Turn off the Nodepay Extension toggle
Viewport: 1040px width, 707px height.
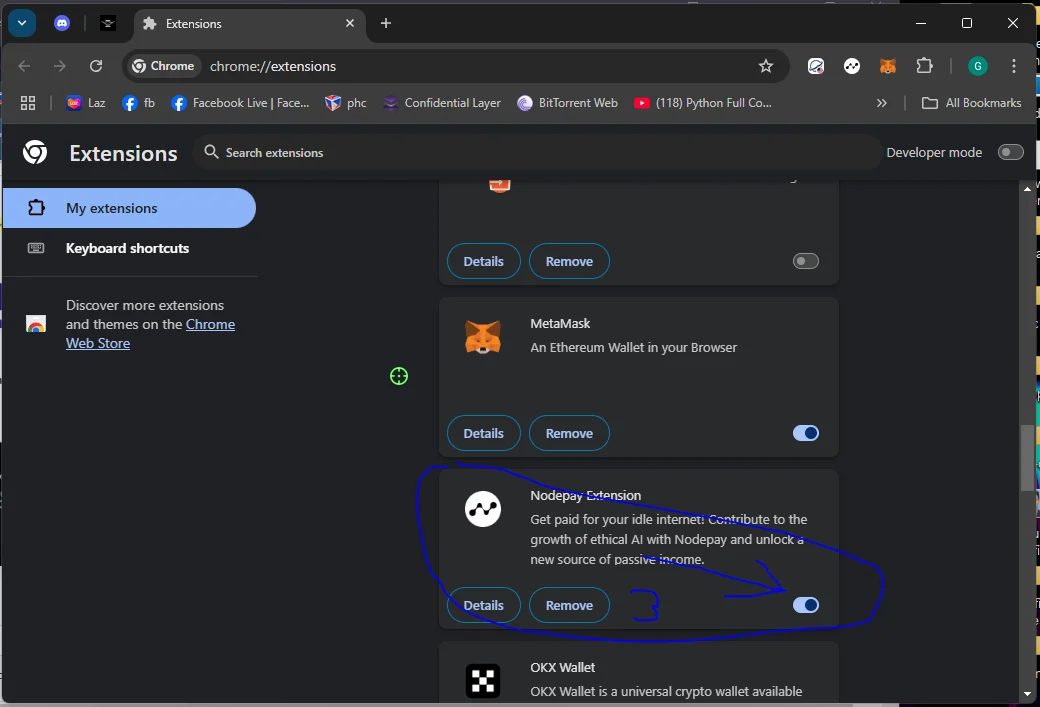click(x=806, y=605)
